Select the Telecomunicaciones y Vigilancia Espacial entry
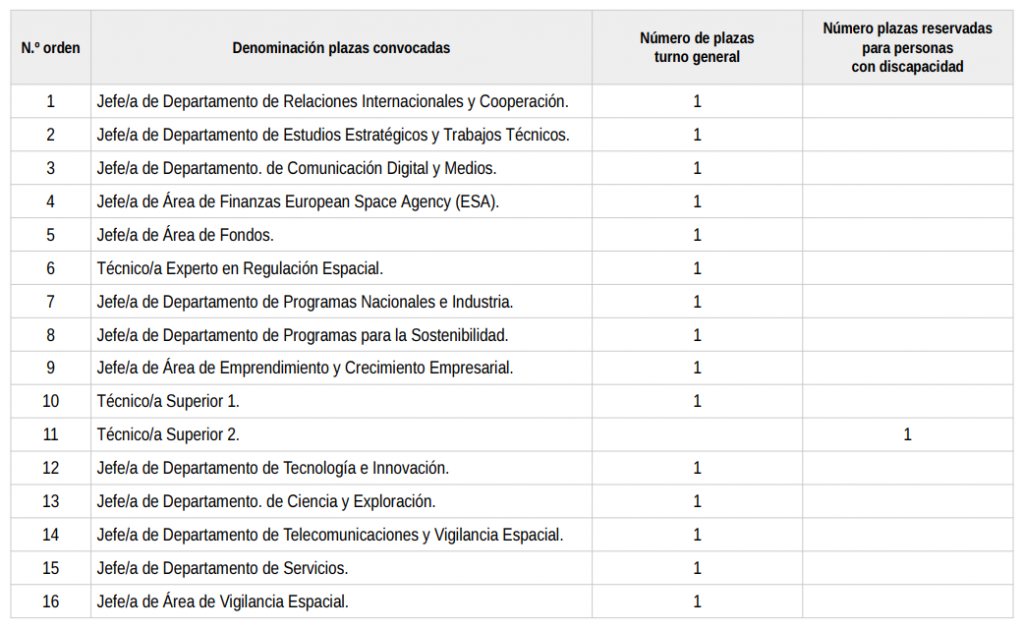Screen dimensions: 1024x629 (x=330, y=535)
